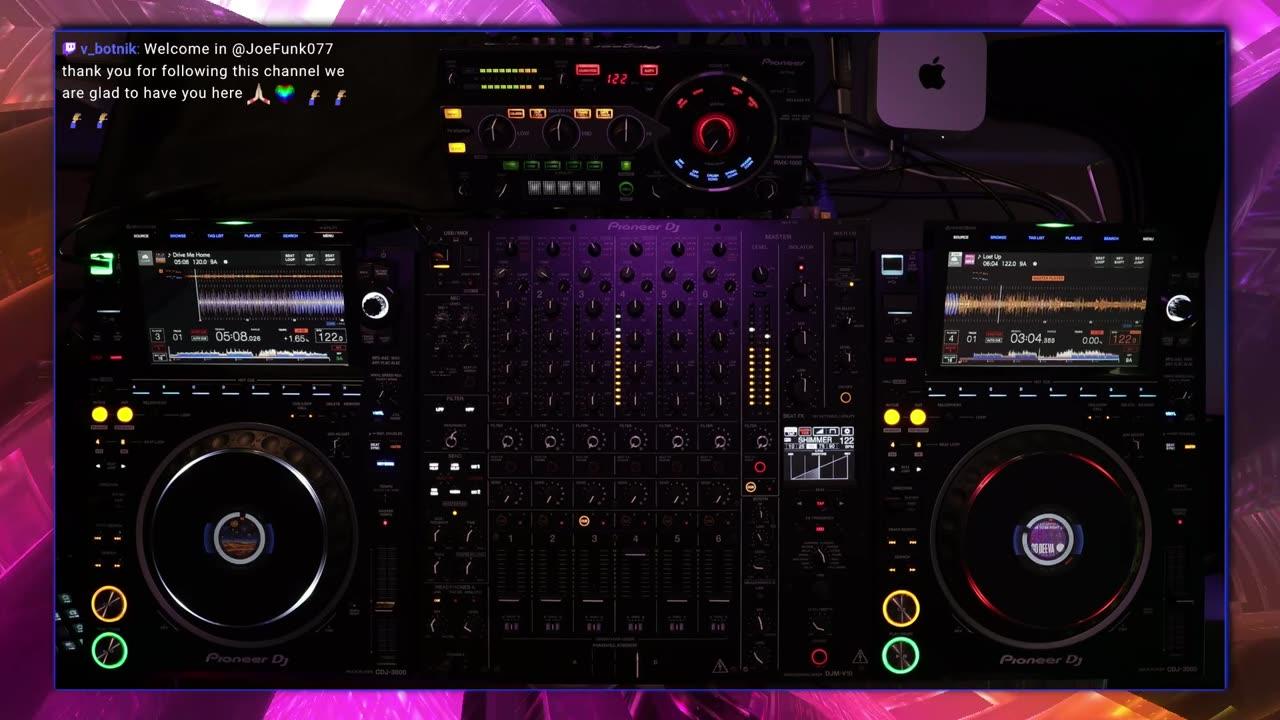Click the large red release knob on RMX-1000

coord(714,131)
